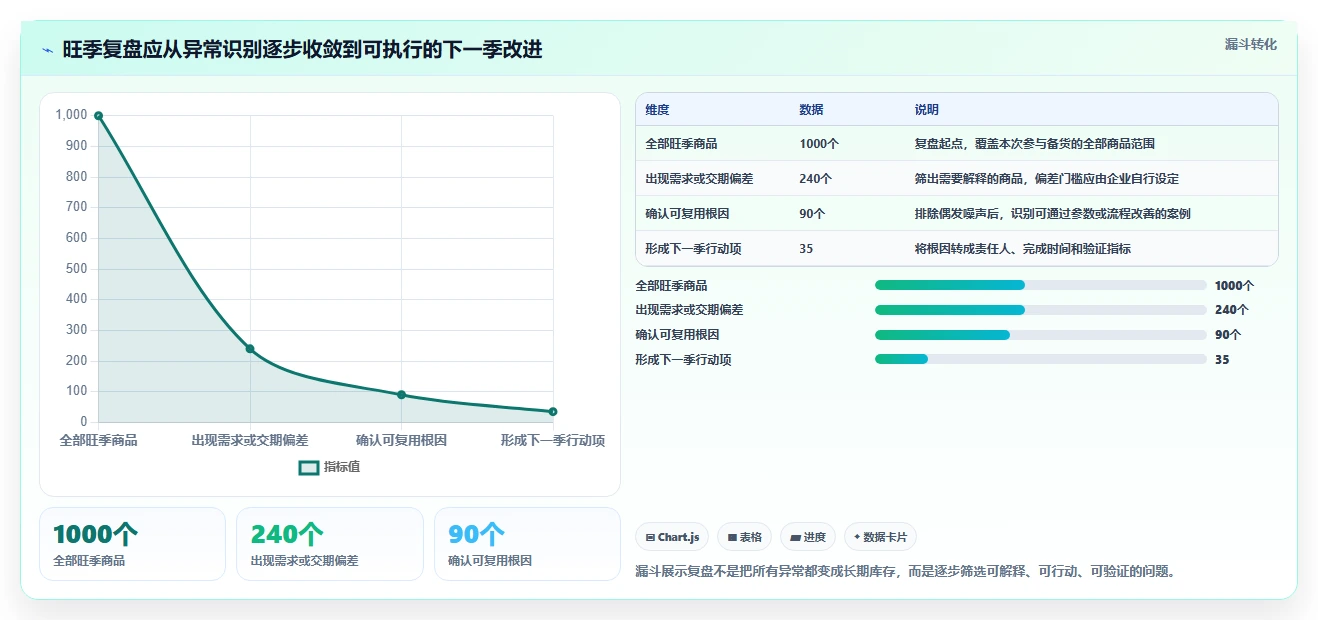This screenshot has width=1318, height=620.
Task: Select table cell 确认可复用根因
Action: click(688, 214)
